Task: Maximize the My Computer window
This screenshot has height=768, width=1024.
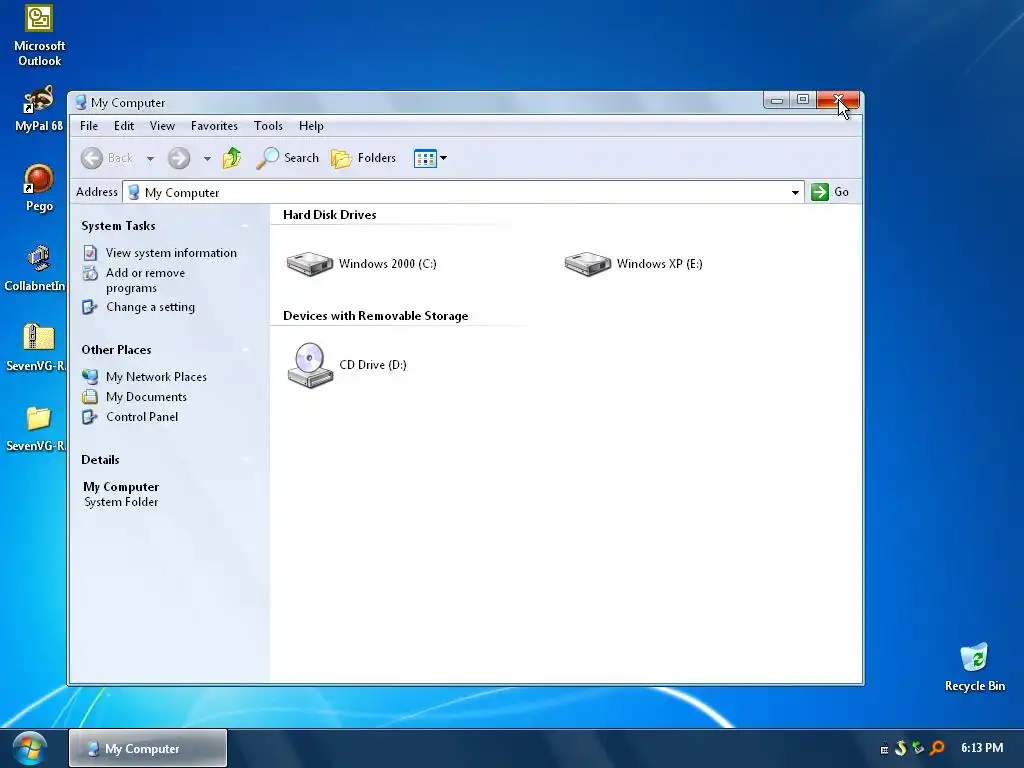Action: point(803,100)
